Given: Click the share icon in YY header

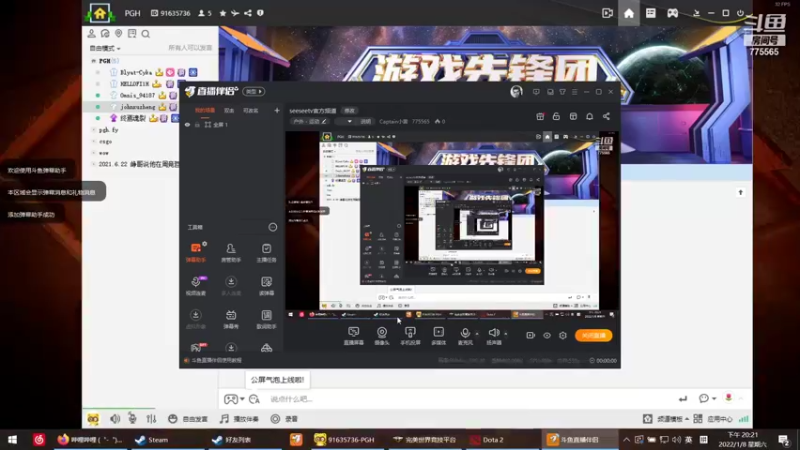Looking at the screenshot, I should (248, 13).
